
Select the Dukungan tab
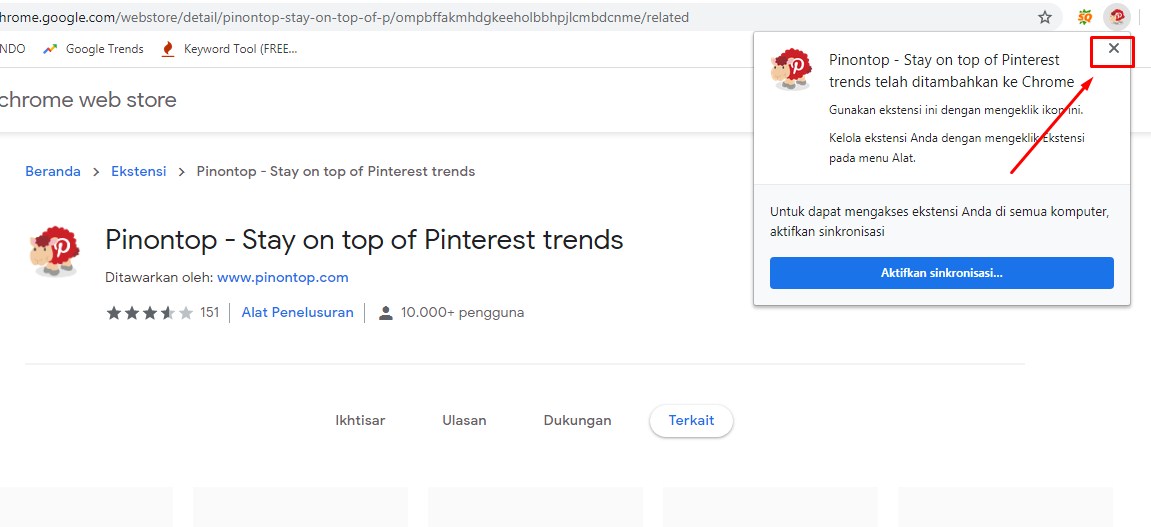pyautogui.click(x=577, y=420)
